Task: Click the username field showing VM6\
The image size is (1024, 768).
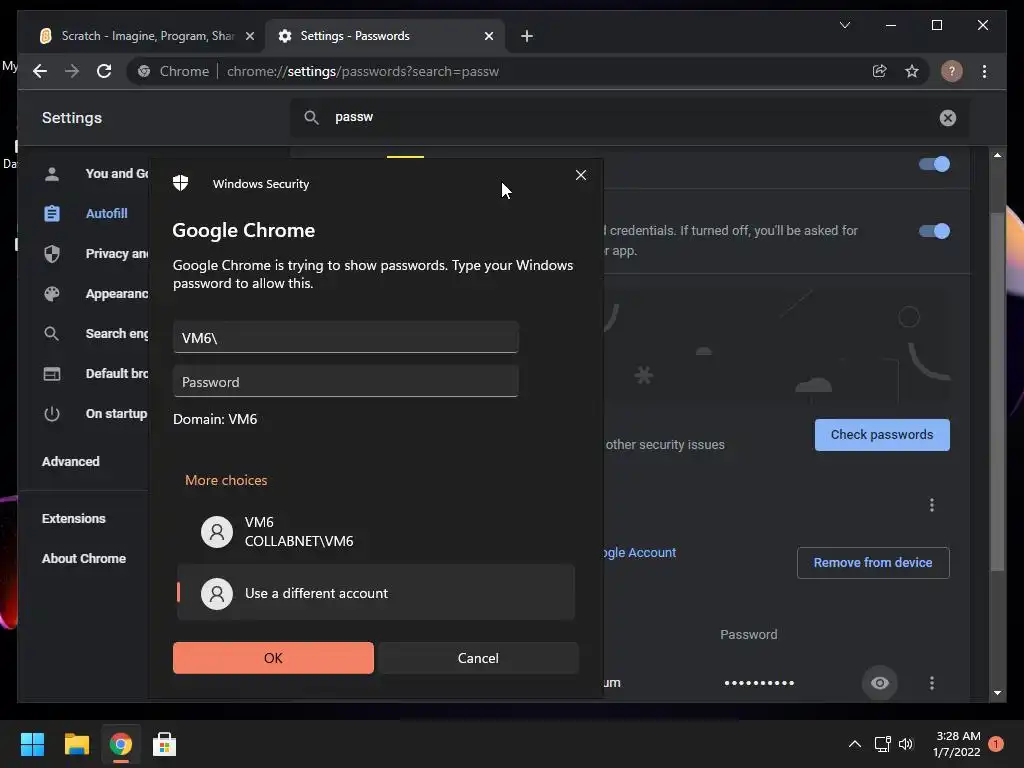Action: 345,337
